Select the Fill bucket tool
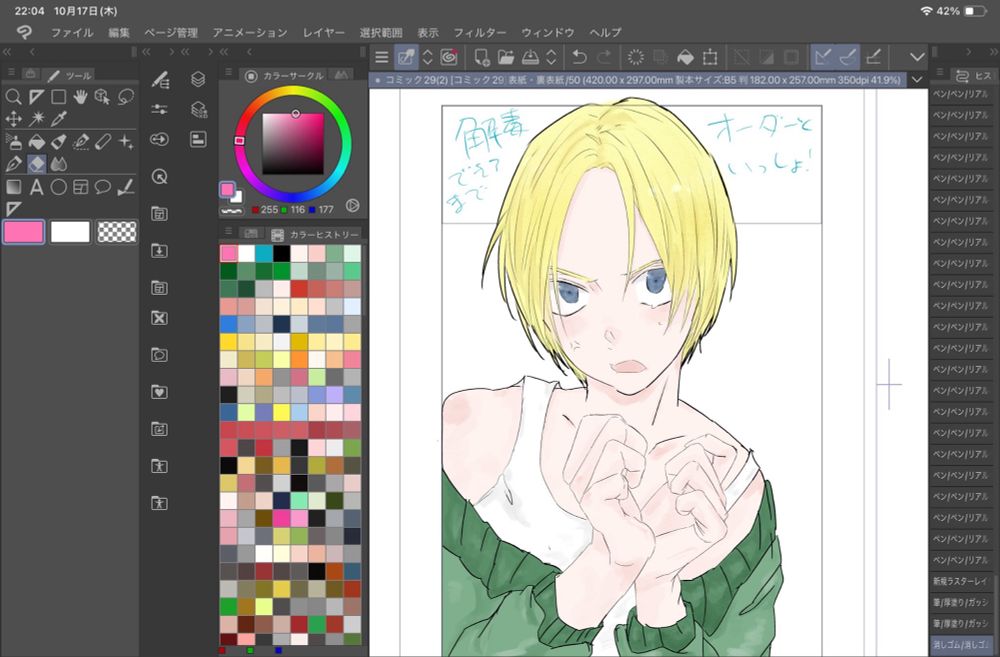The width and height of the screenshot is (1000, 657). pos(37,142)
